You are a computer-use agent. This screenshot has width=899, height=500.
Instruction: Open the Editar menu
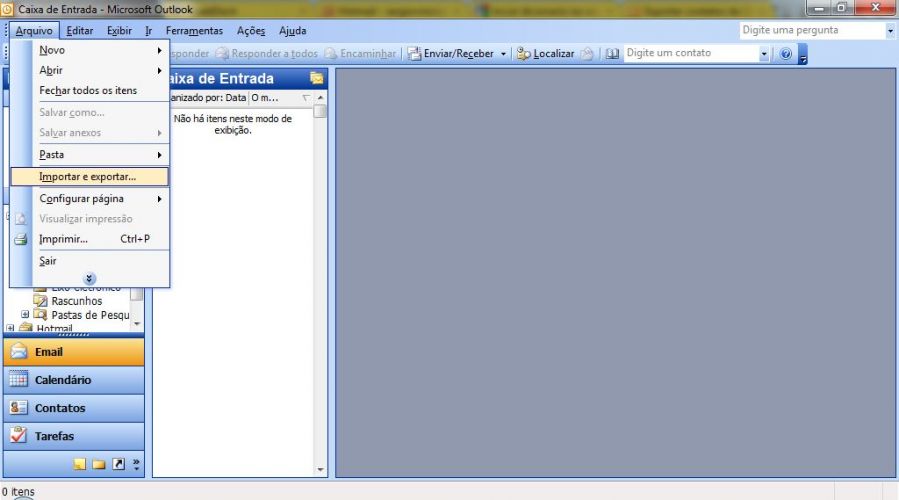(80, 30)
